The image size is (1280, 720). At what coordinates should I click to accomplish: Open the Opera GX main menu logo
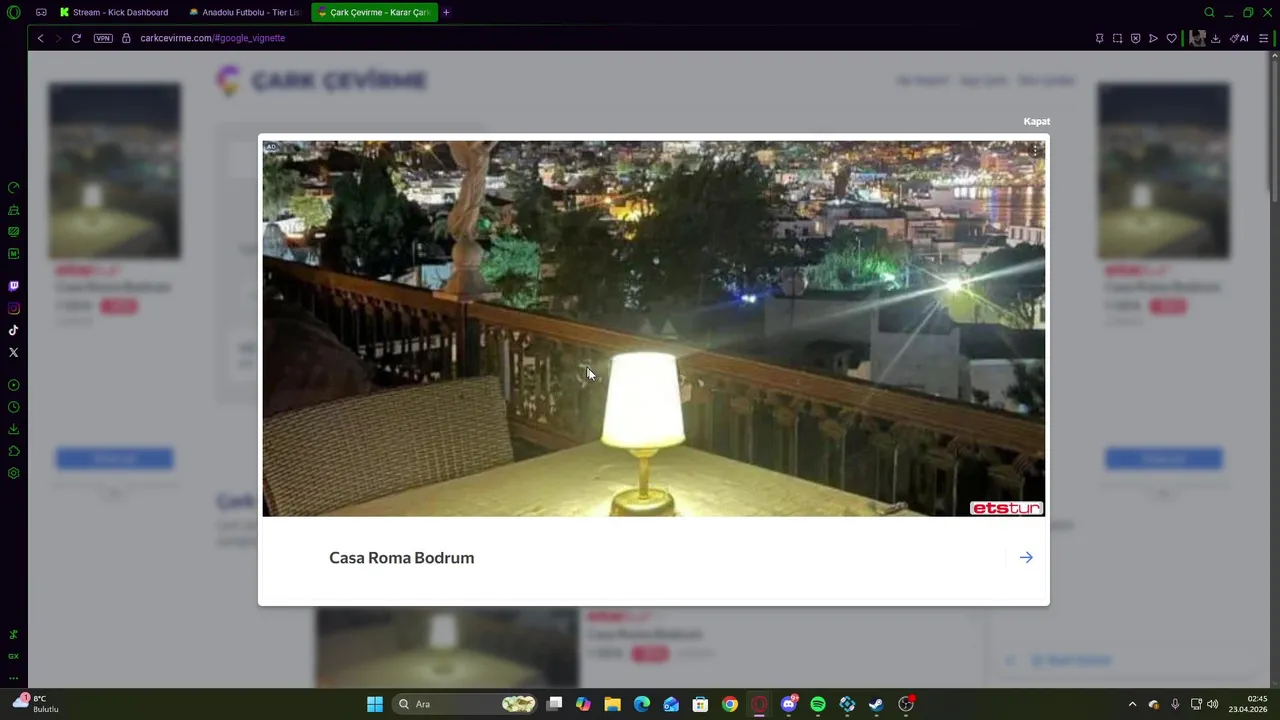[x=13, y=12]
